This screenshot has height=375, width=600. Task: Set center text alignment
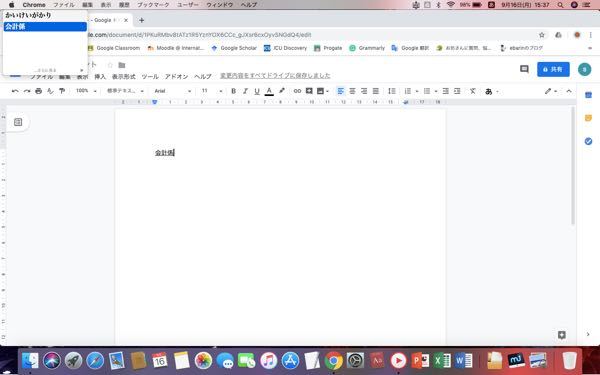[352, 91]
